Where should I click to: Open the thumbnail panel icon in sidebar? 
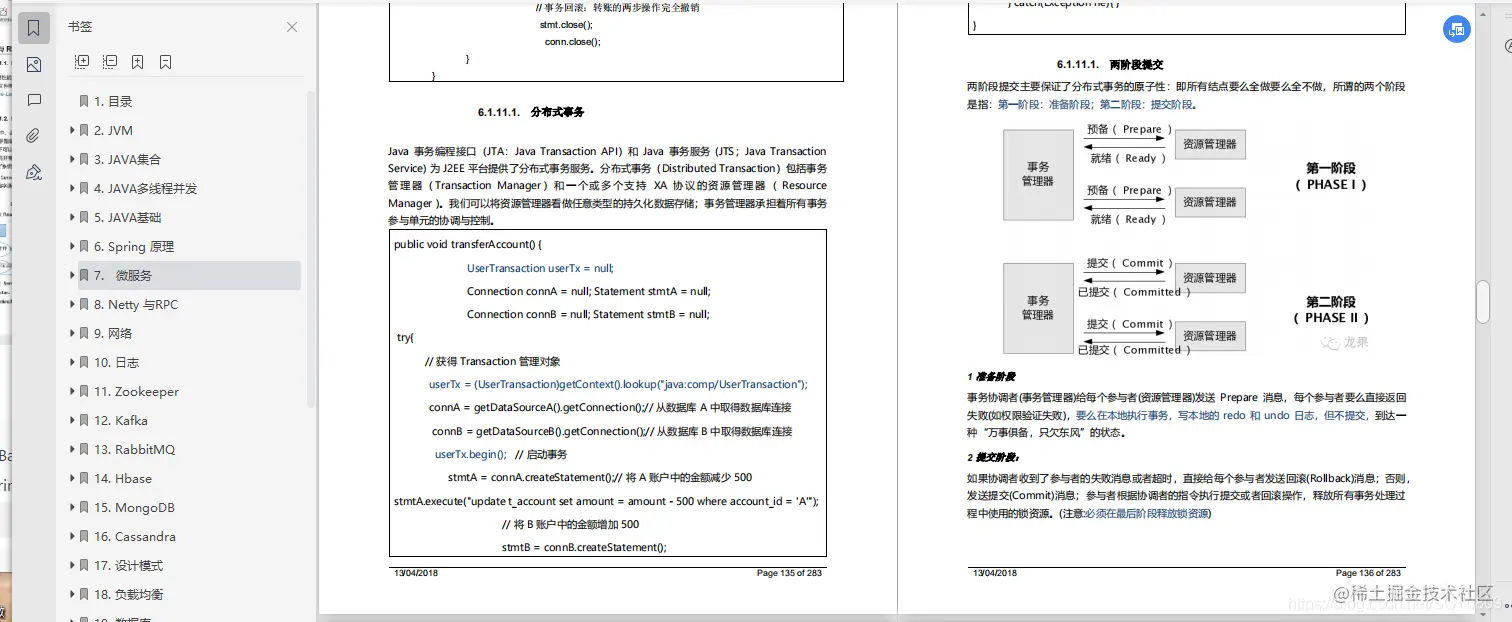(x=34, y=65)
